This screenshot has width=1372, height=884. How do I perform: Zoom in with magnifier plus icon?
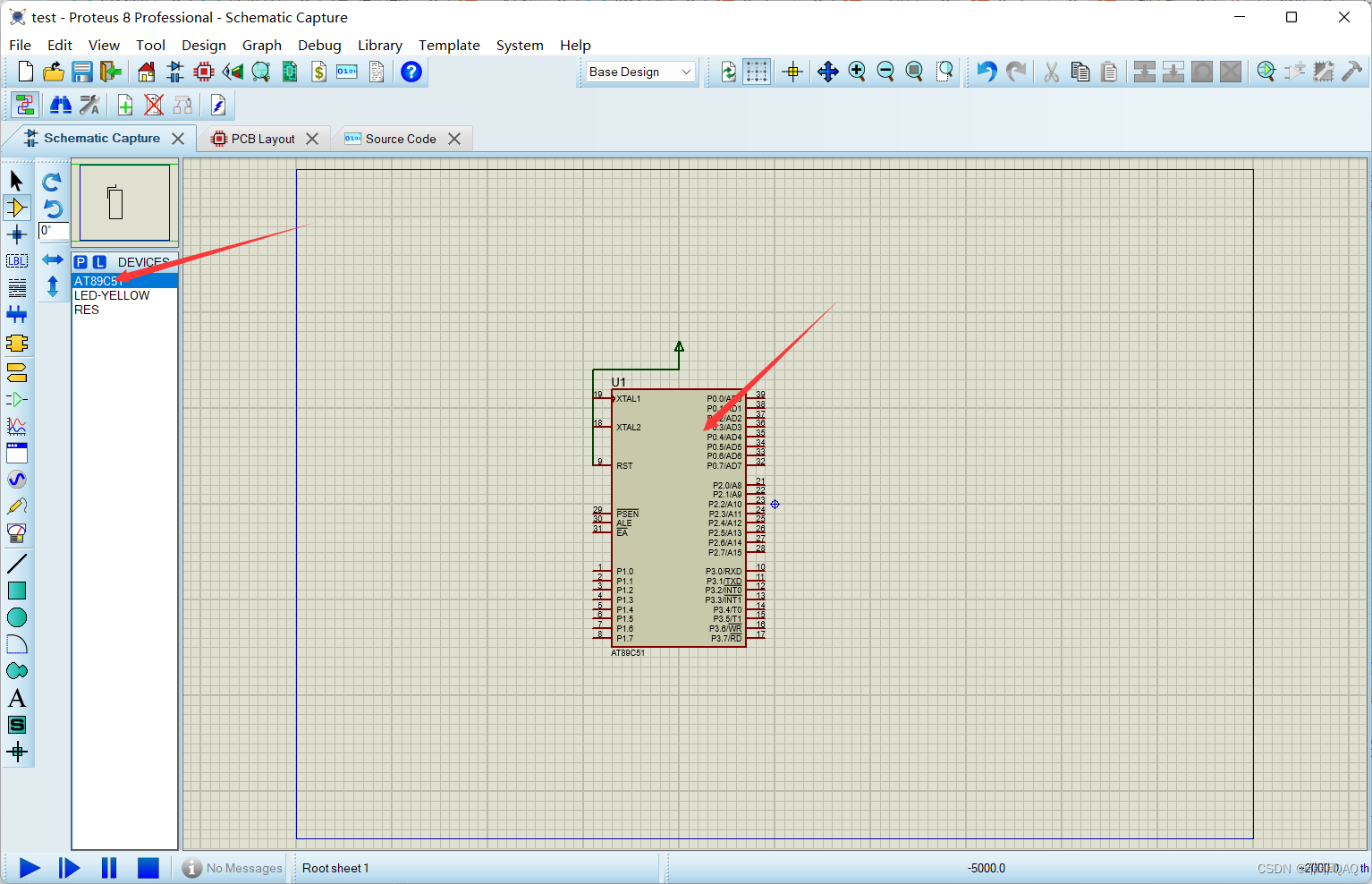pos(857,72)
